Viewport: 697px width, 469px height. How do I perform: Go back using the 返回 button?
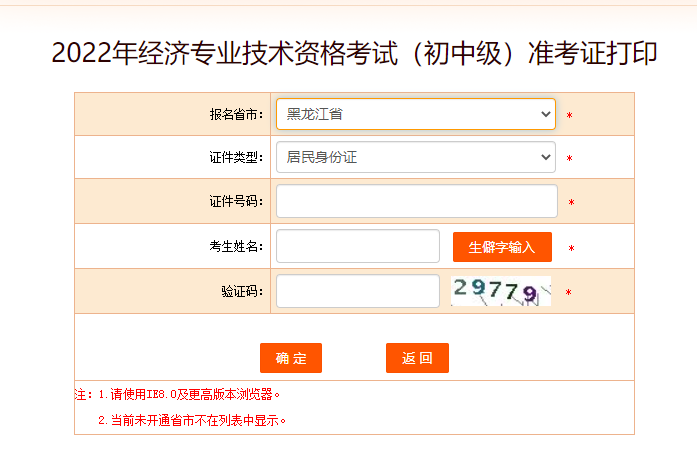pos(417,358)
